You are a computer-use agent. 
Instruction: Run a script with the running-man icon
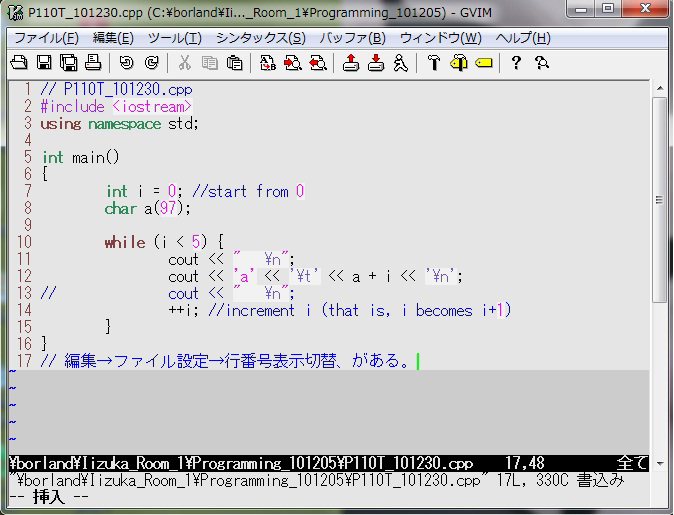pyautogui.click(x=401, y=63)
